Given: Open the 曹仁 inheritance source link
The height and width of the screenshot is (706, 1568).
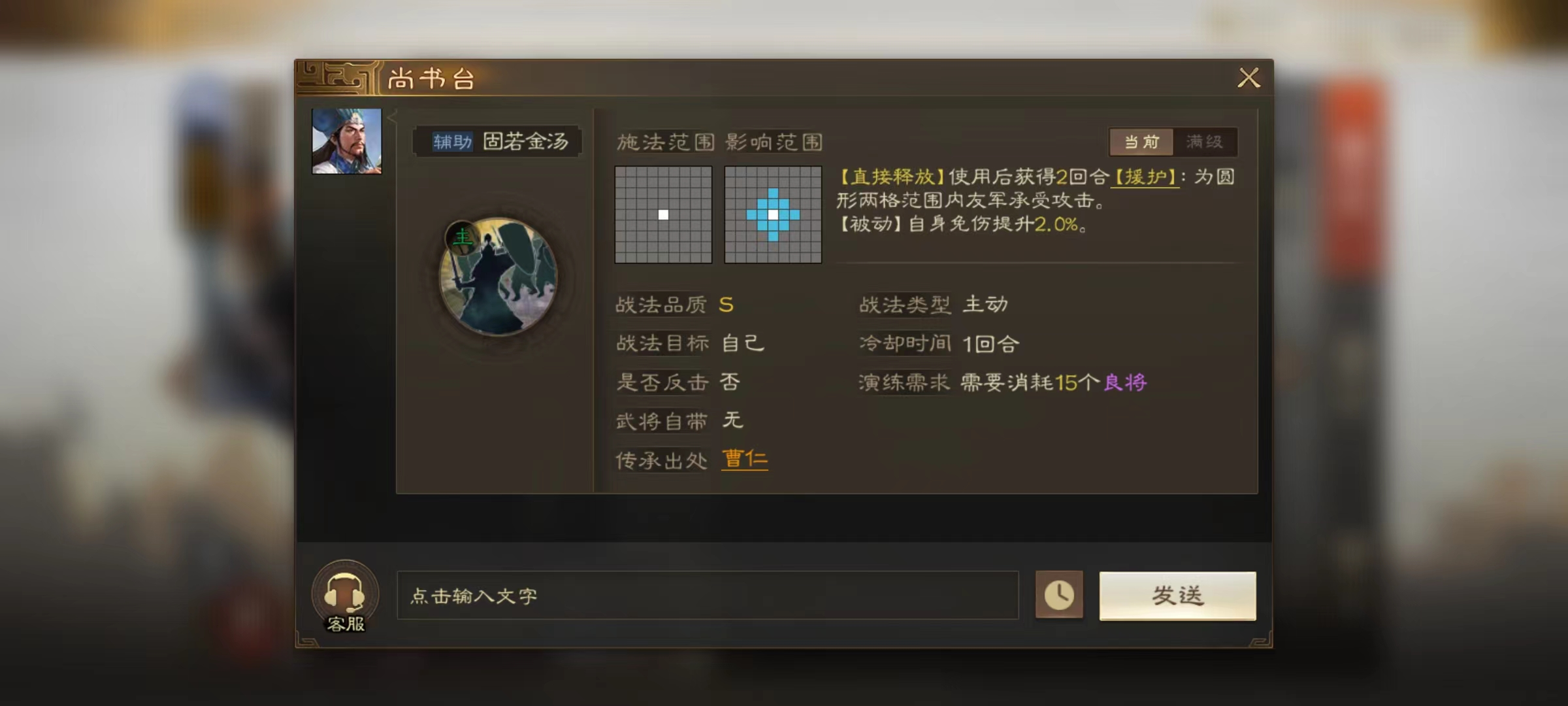Looking at the screenshot, I should coord(745,459).
